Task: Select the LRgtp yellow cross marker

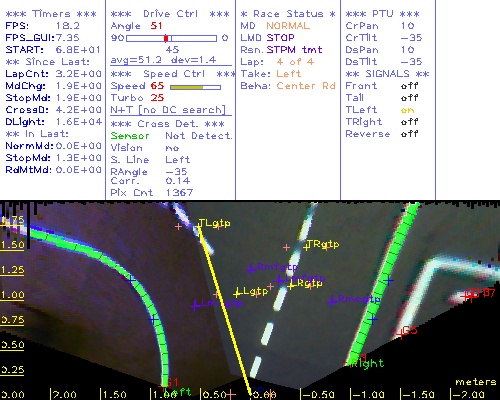Action: pyautogui.click(x=291, y=286)
